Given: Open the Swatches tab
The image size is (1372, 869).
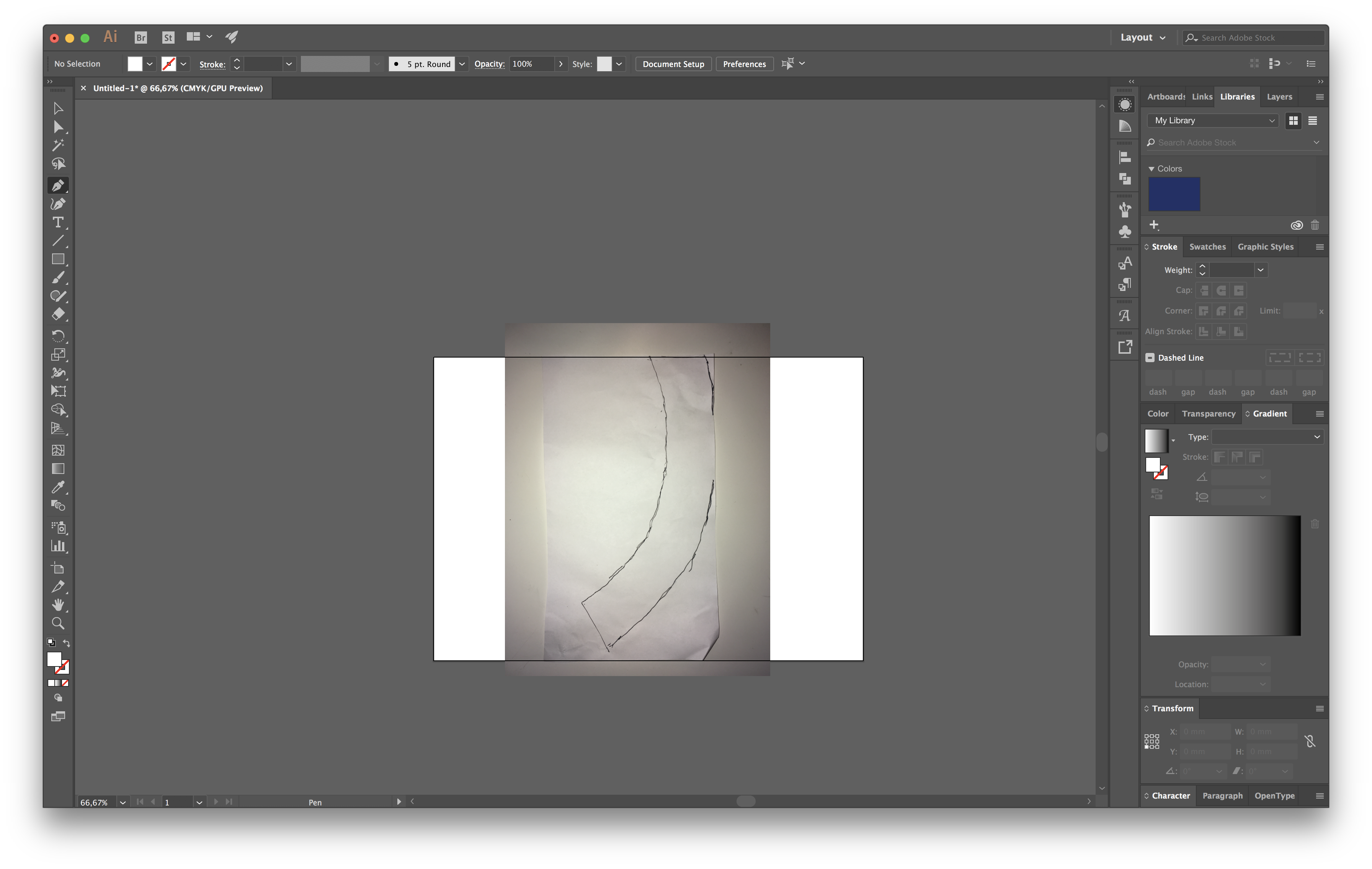Looking at the screenshot, I should click(1207, 247).
